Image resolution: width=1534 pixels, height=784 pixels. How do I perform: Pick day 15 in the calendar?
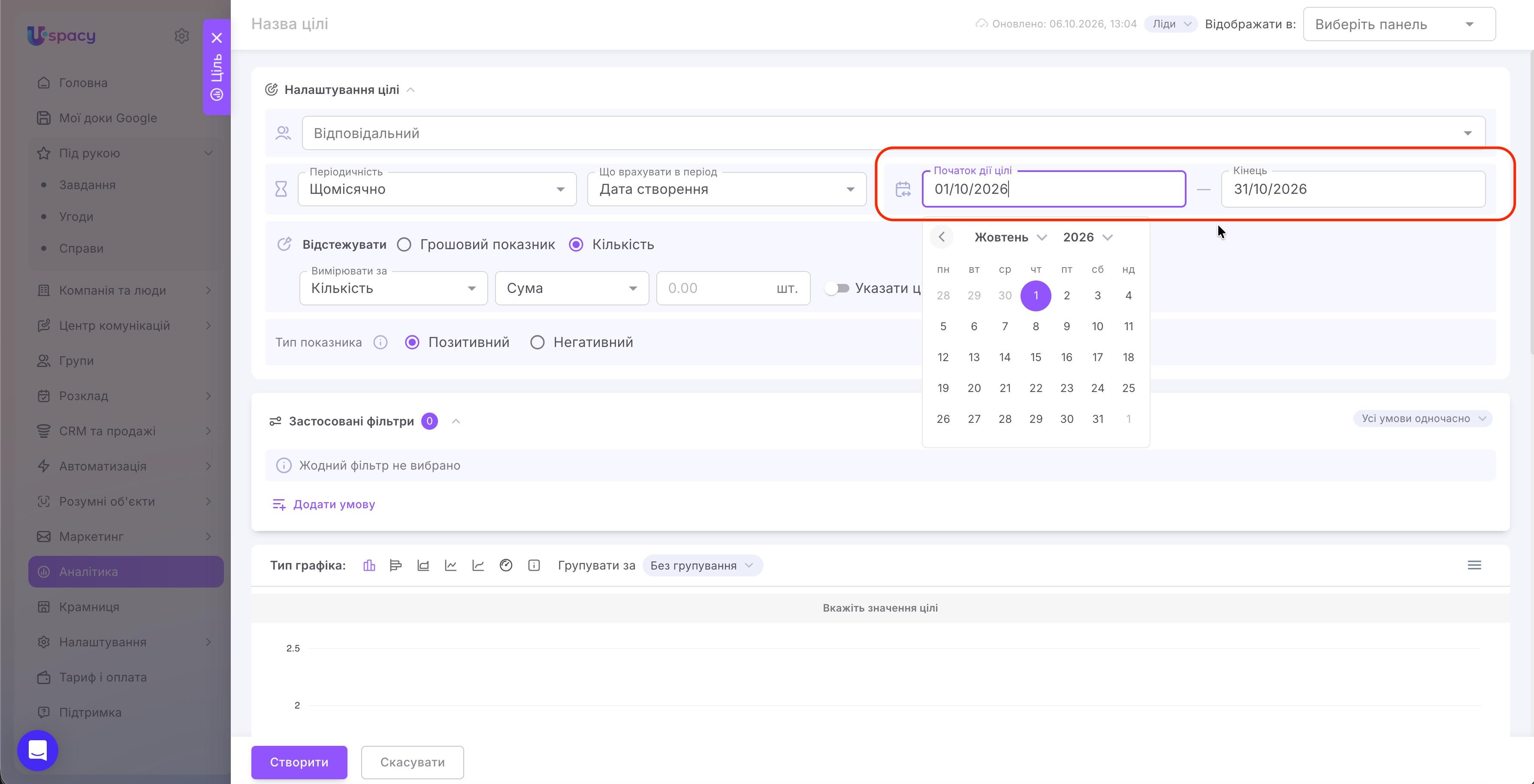coord(1036,357)
